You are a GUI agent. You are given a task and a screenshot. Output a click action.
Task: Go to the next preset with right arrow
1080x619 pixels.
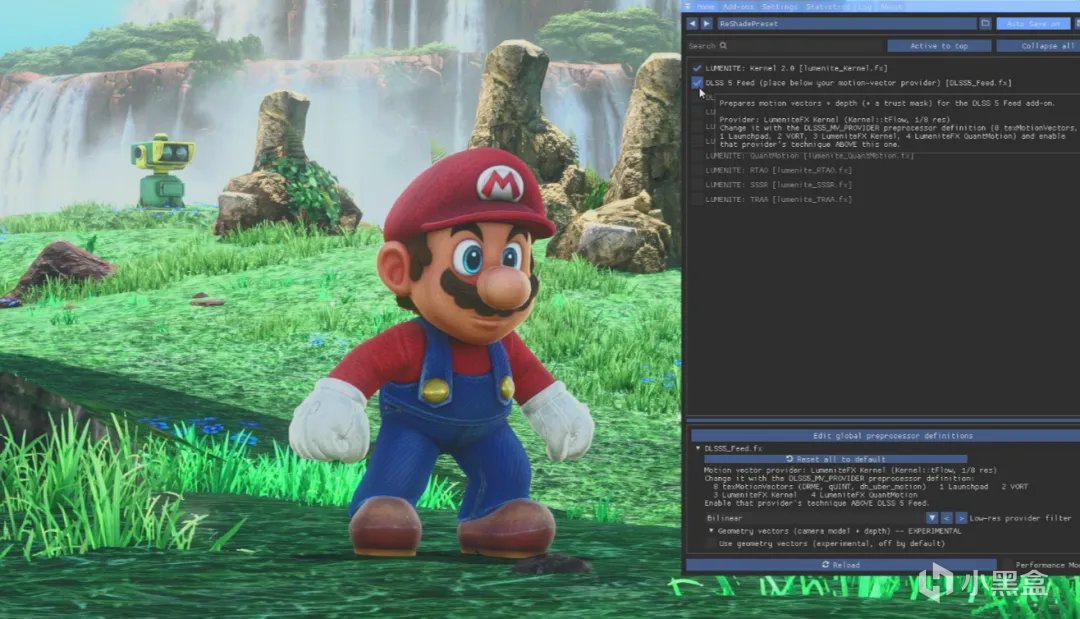tap(706, 23)
